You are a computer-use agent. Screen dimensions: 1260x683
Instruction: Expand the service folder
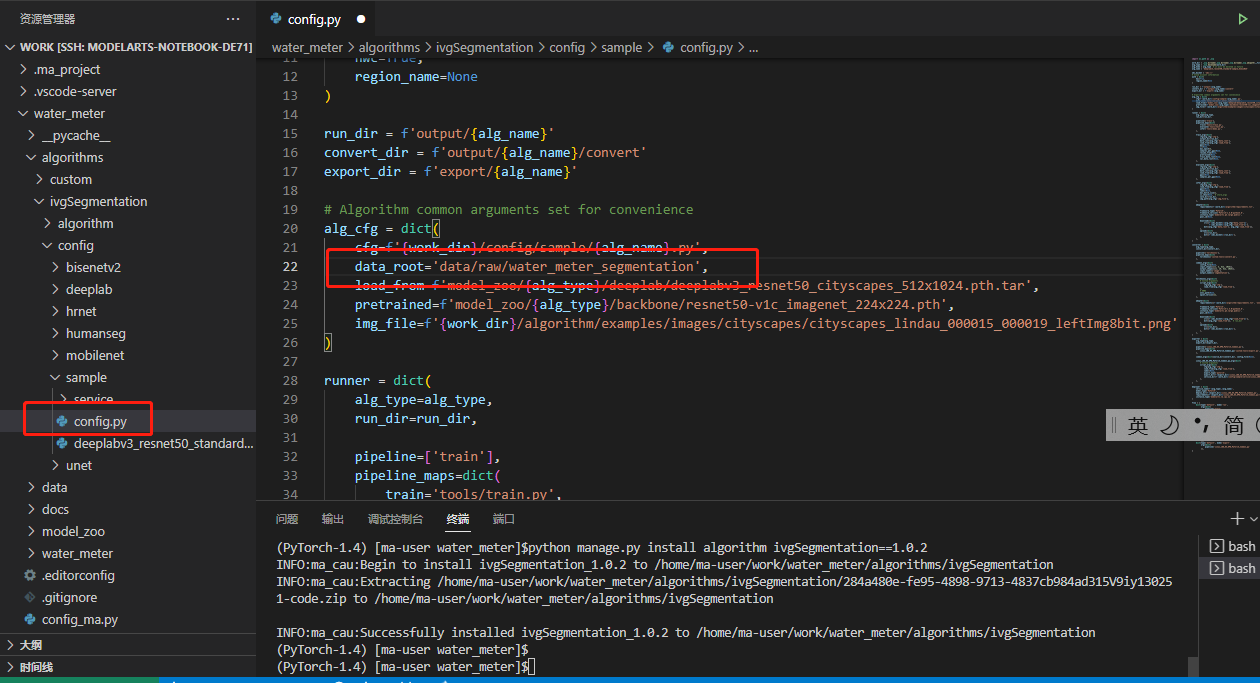(x=128, y=399)
